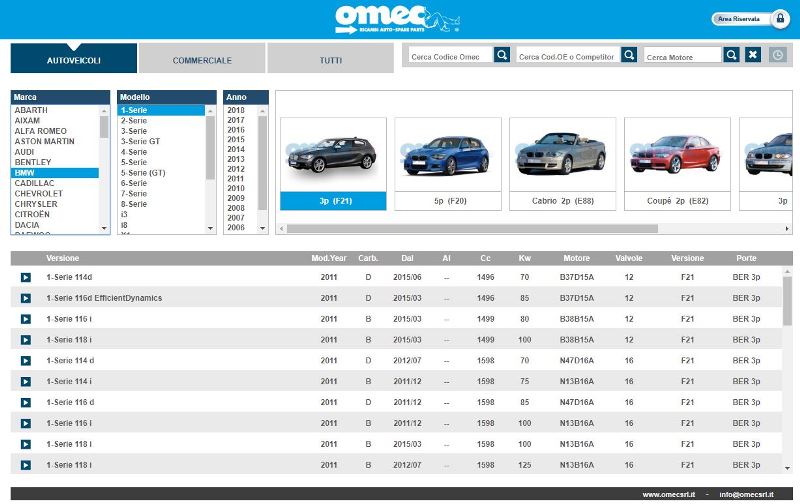800x504 pixels.
Task: Open details arrow for 1-Serie 116 d row
Action: pyautogui.click(x=26, y=402)
